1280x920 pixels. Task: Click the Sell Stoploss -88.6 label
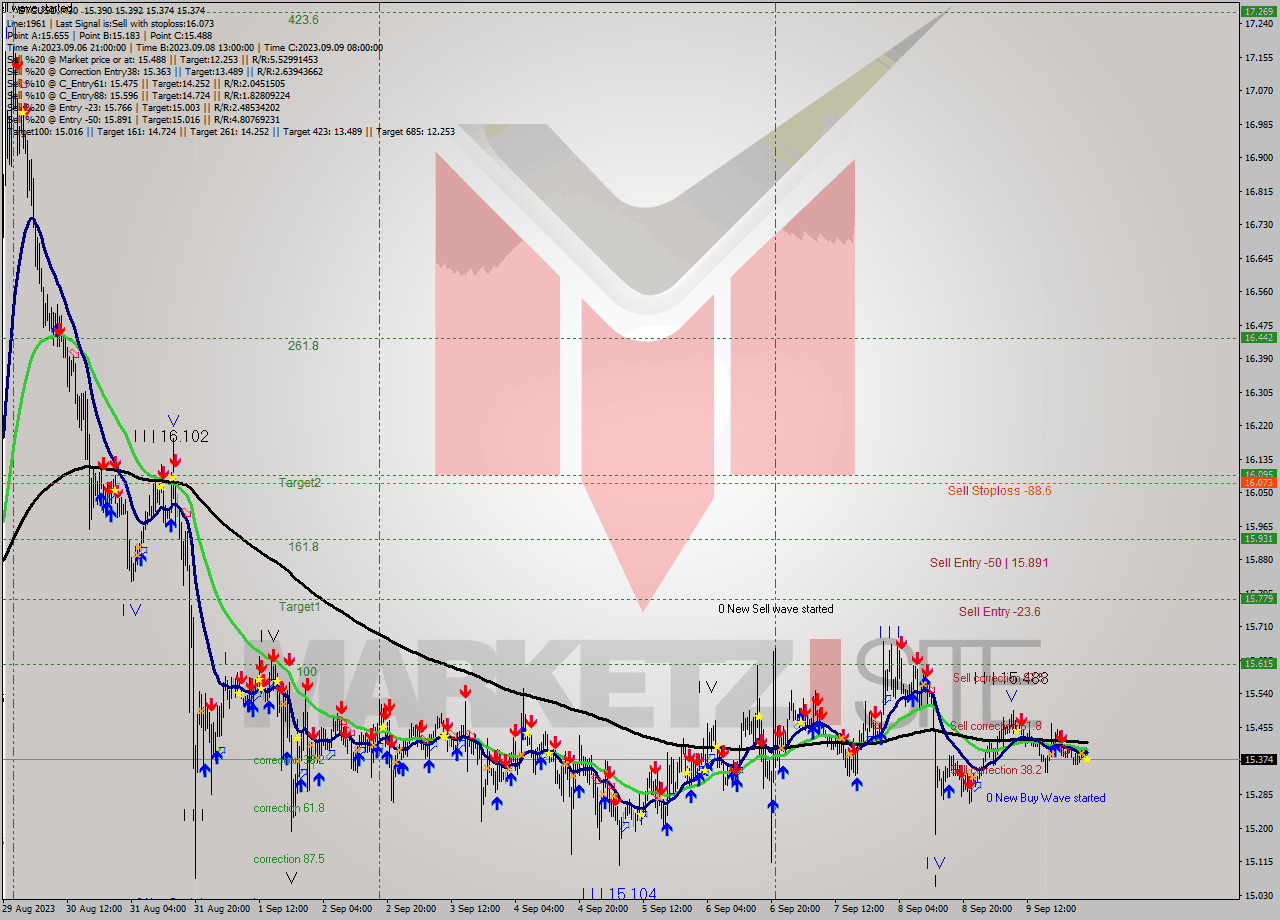click(1000, 491)
